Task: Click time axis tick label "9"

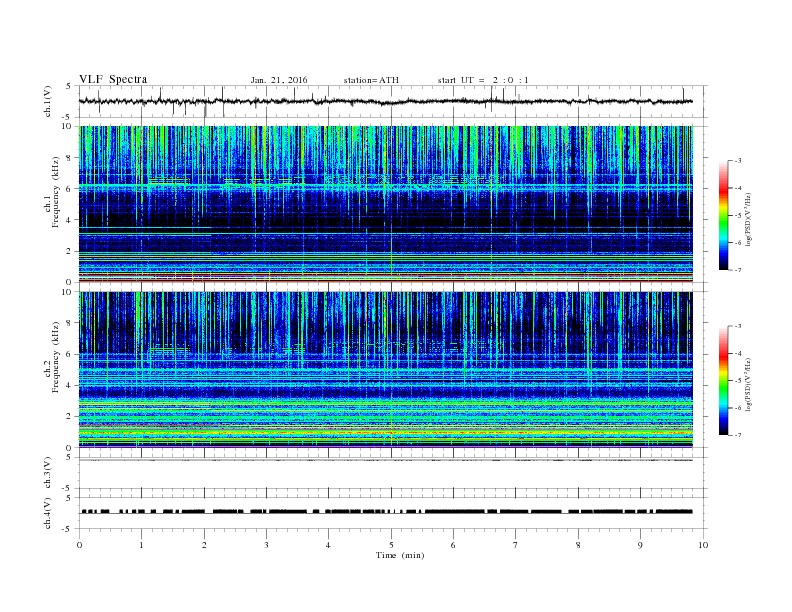Action: pos(640,545)
